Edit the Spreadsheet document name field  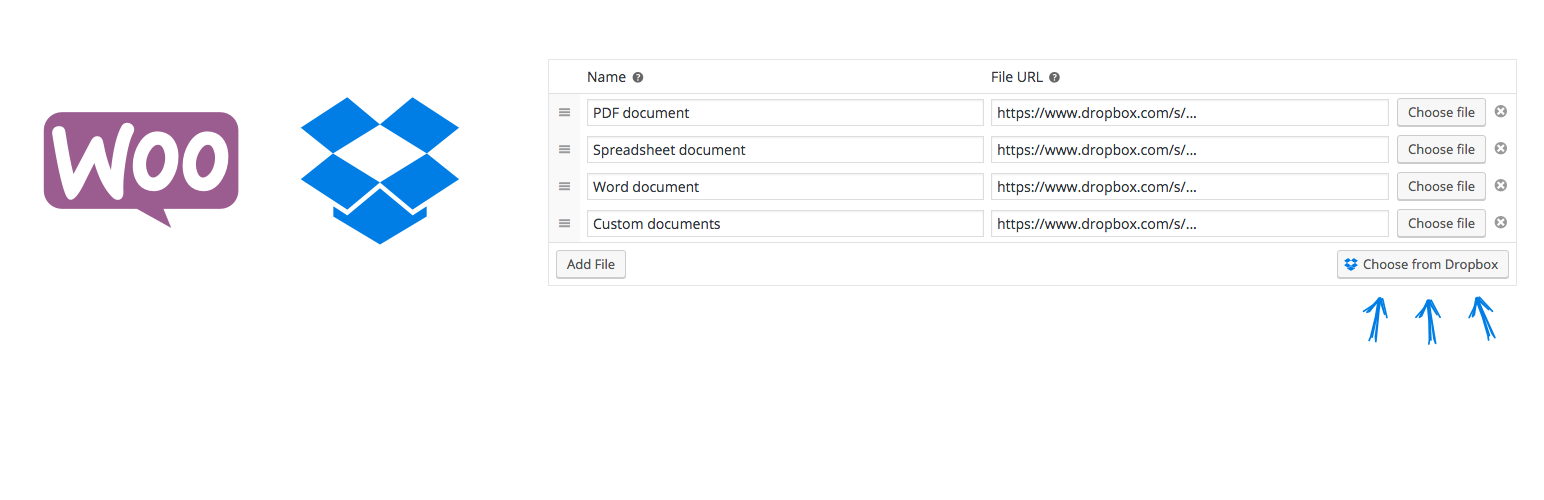pyautogui.click(x=785, y=149)
